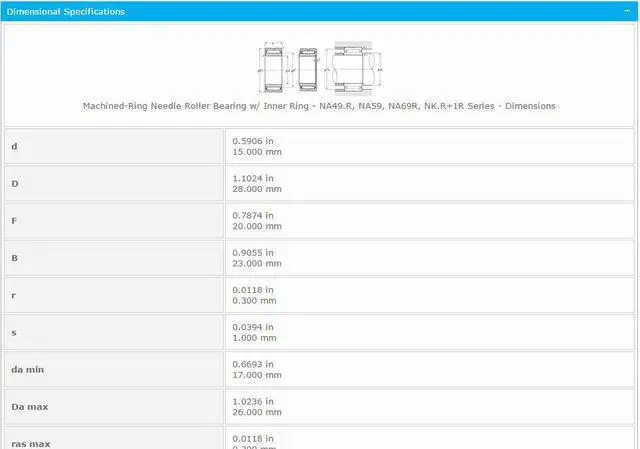
Task: Collapse the Dimensional Specifications panel
Action: (x=627, y=12)
